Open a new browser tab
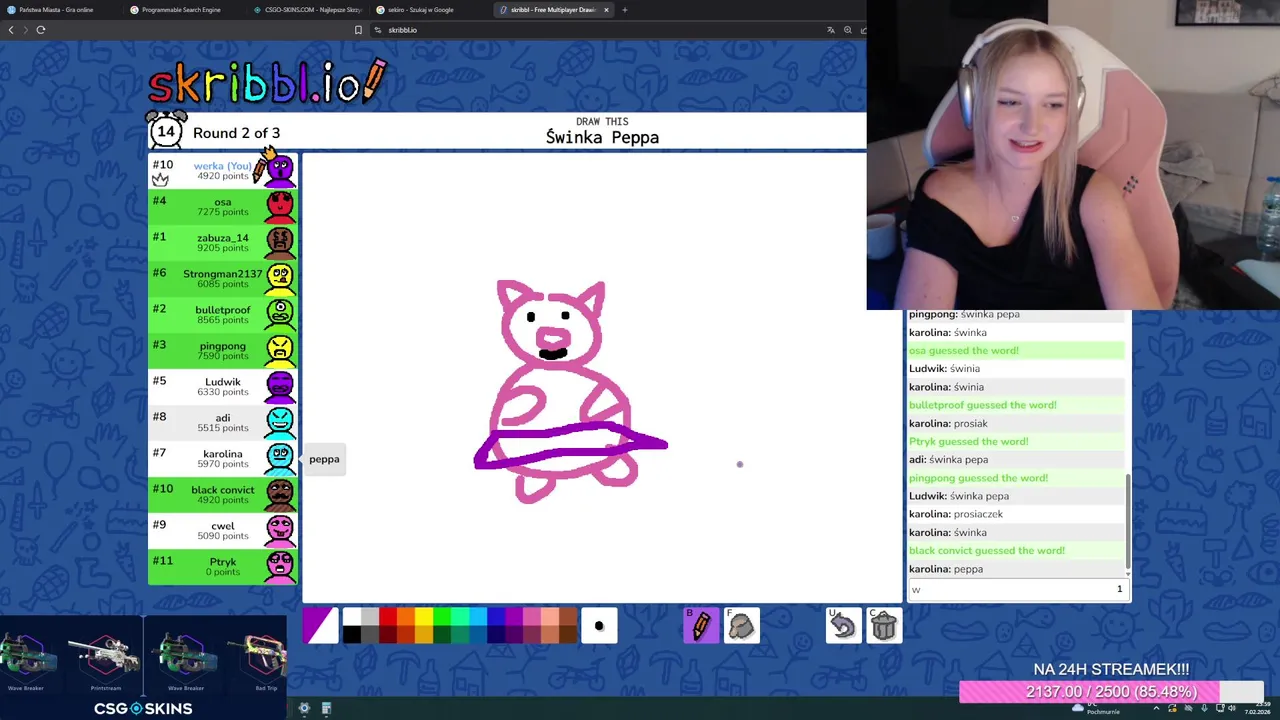1280x720 pixels. point(624,10)
